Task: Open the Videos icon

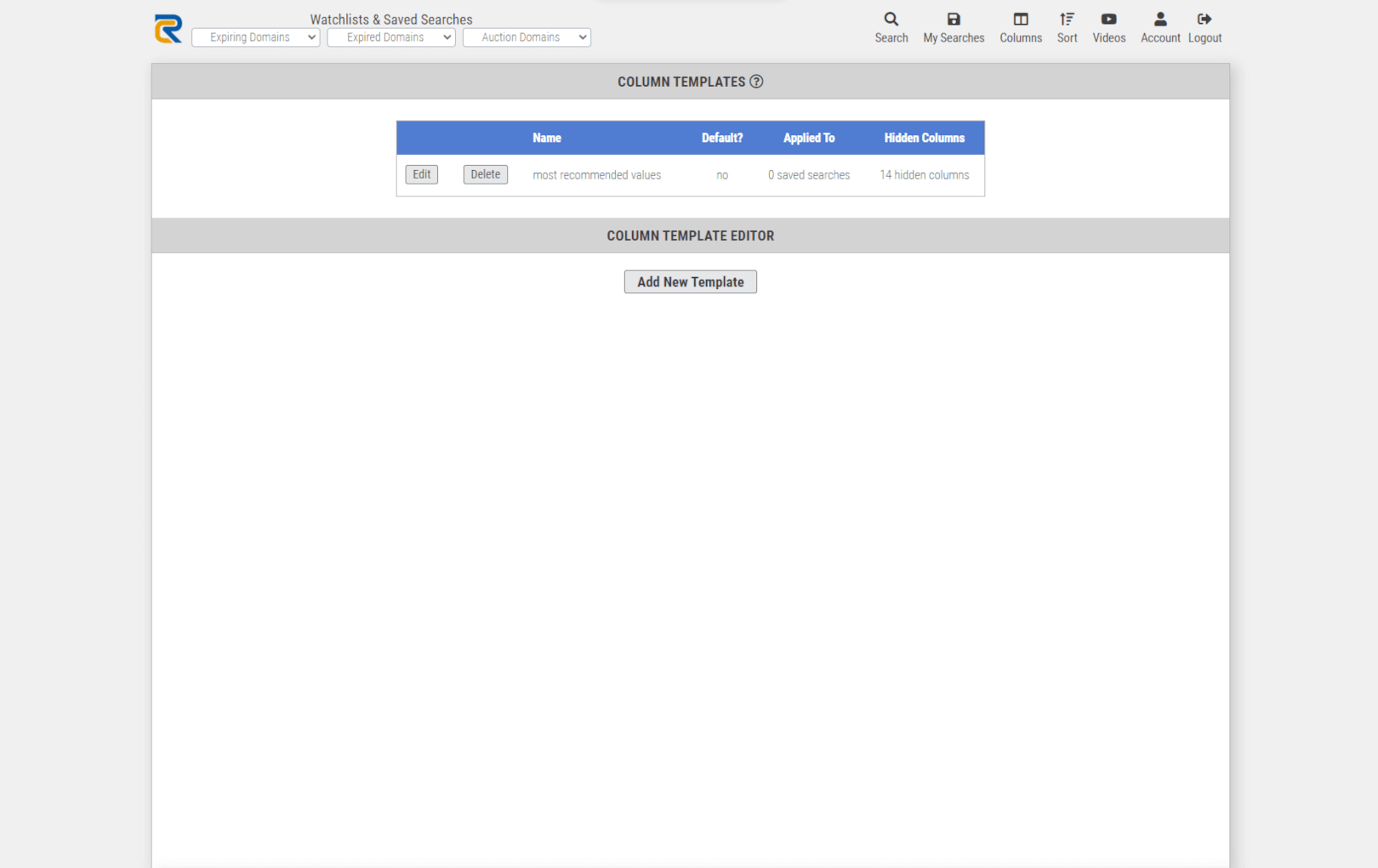Action: [x=1108, y=27]
